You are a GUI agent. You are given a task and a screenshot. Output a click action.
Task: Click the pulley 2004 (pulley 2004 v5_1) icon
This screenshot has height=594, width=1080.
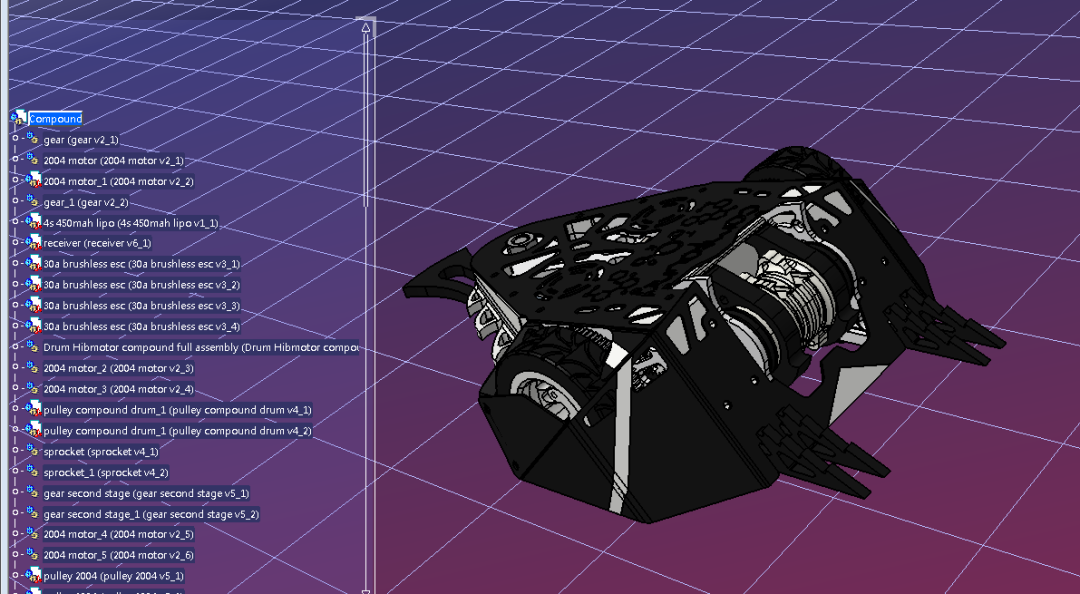click(32, 575)
